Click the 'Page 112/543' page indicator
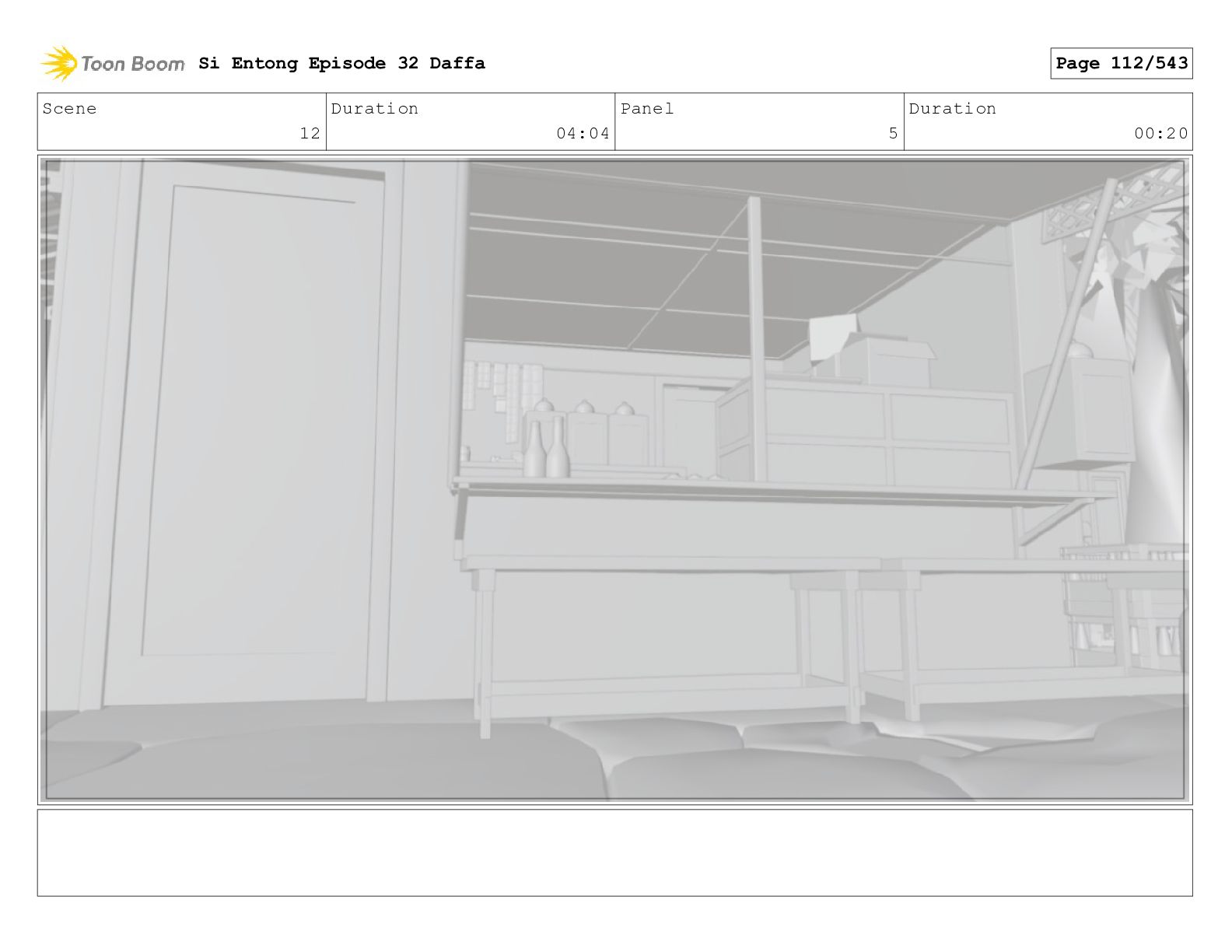Viewport: 1232px width, 952px height. tap(1121, 63)
